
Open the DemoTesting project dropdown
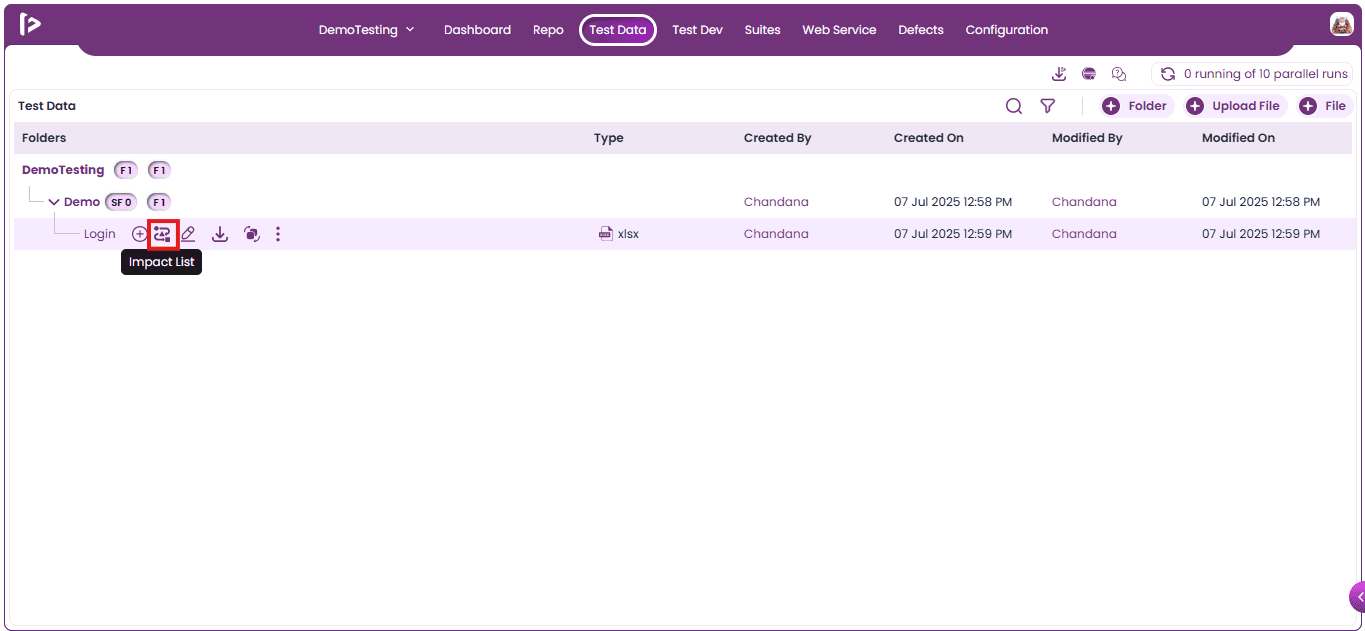click(x=366, y=30)
